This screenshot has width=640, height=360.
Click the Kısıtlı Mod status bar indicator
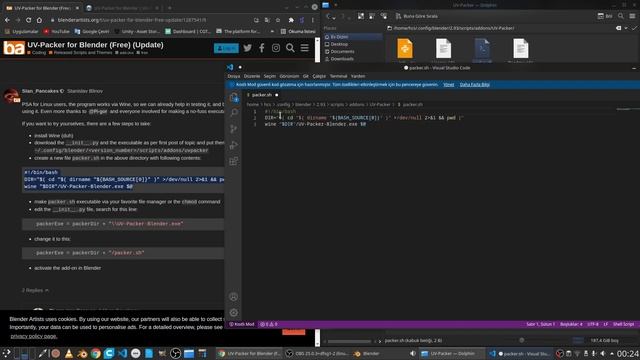[242, 324]
